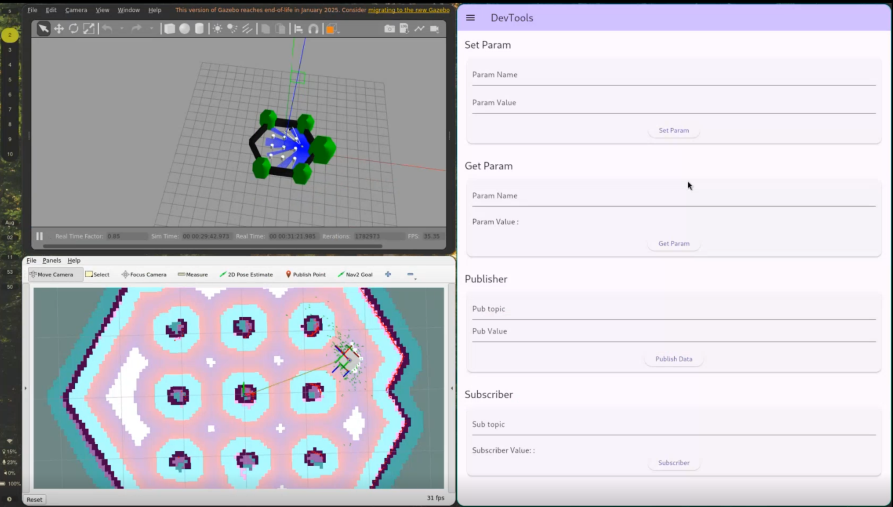Screen dimensions: 893x507
Task: Open the Panels menu in RViz
Action: point(51,260)
